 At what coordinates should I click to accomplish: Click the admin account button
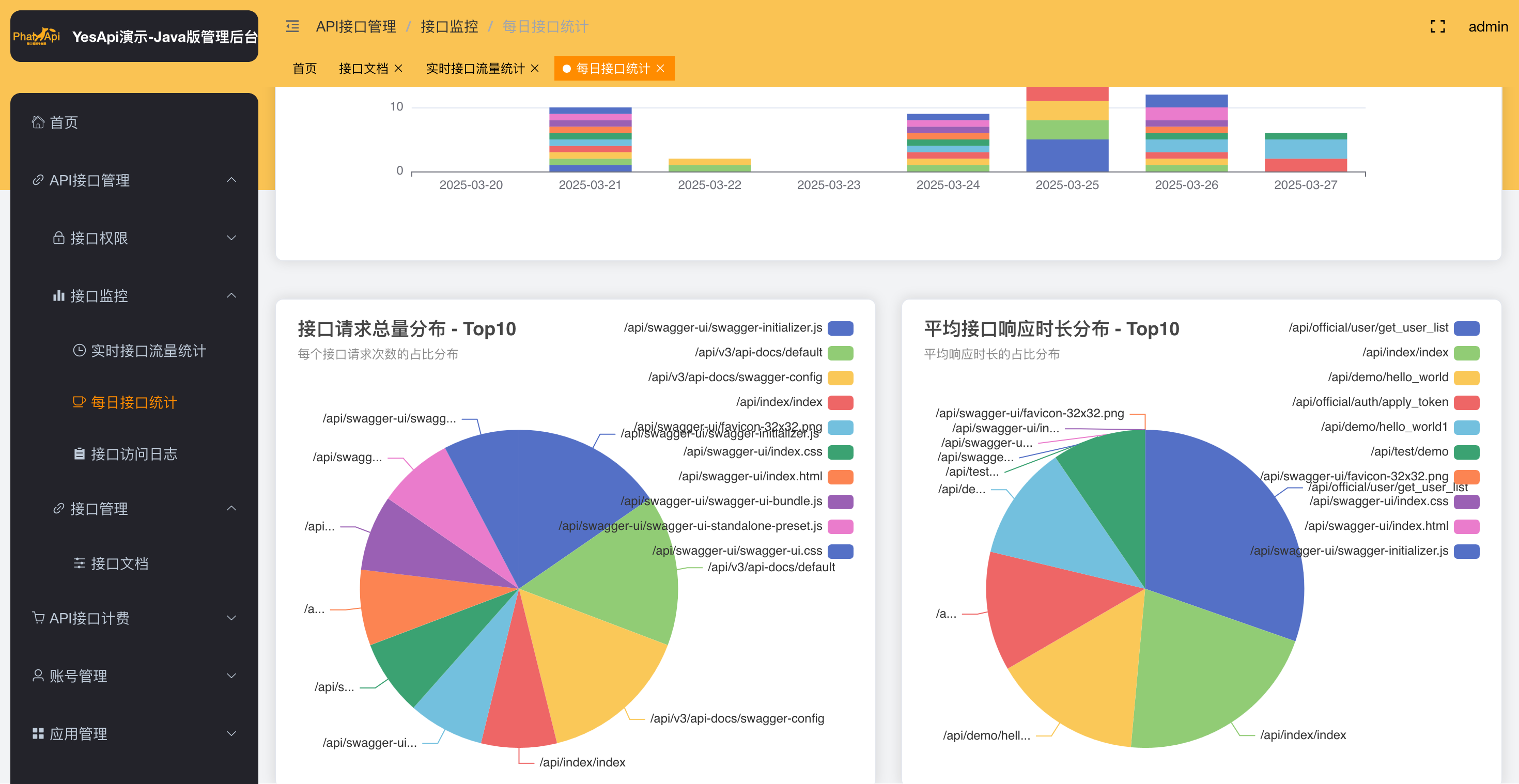pos(1487,26)
